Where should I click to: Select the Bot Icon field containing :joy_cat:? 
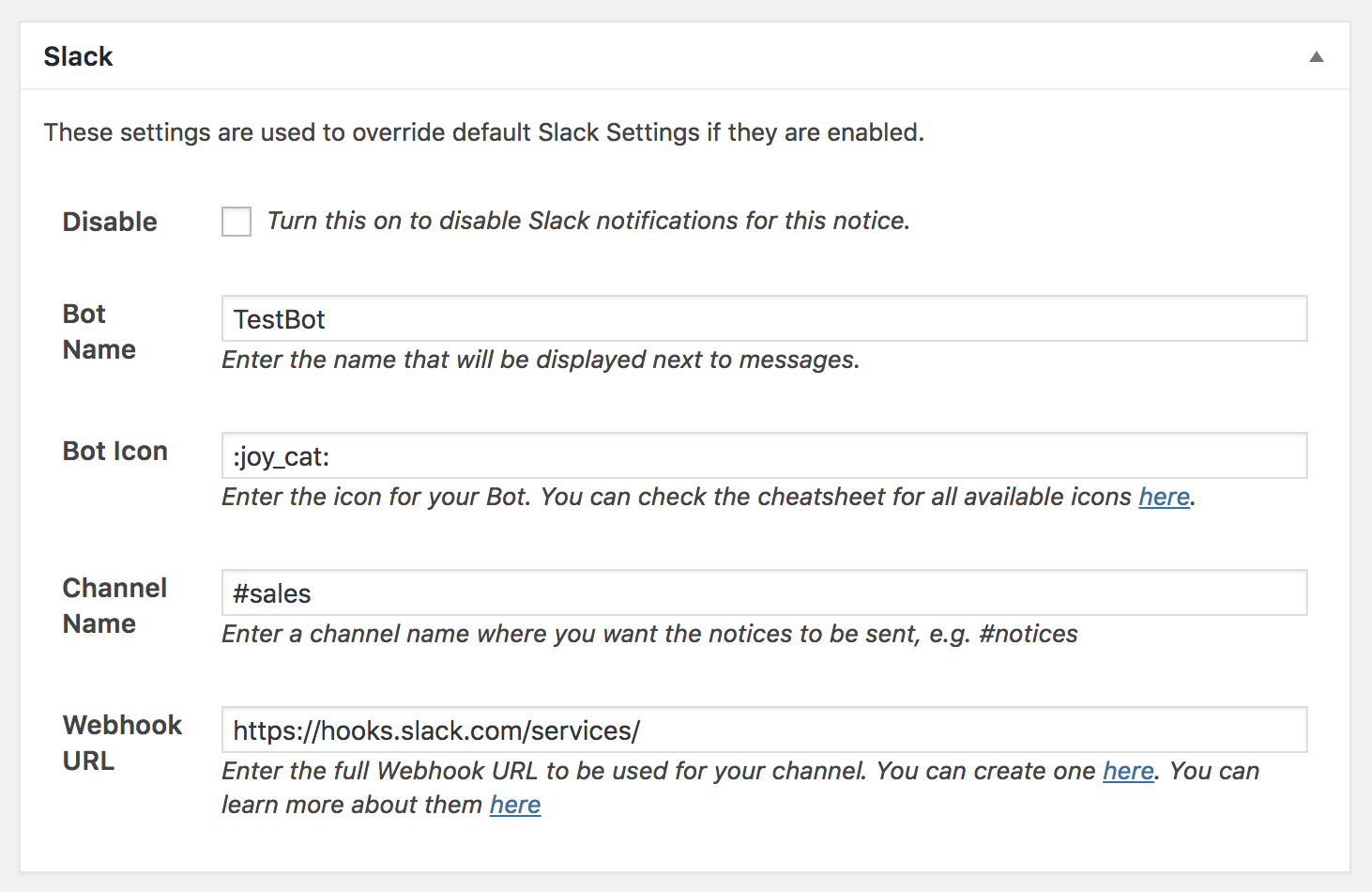[657, 455]
